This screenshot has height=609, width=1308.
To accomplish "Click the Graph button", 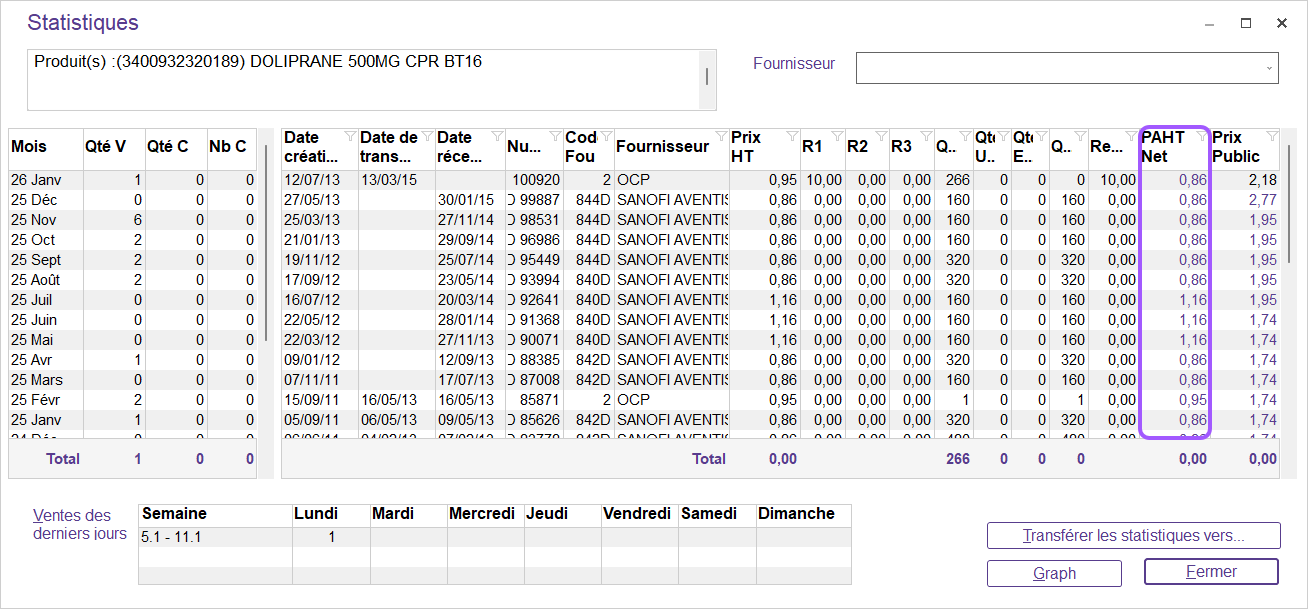I will point(1054,573).
